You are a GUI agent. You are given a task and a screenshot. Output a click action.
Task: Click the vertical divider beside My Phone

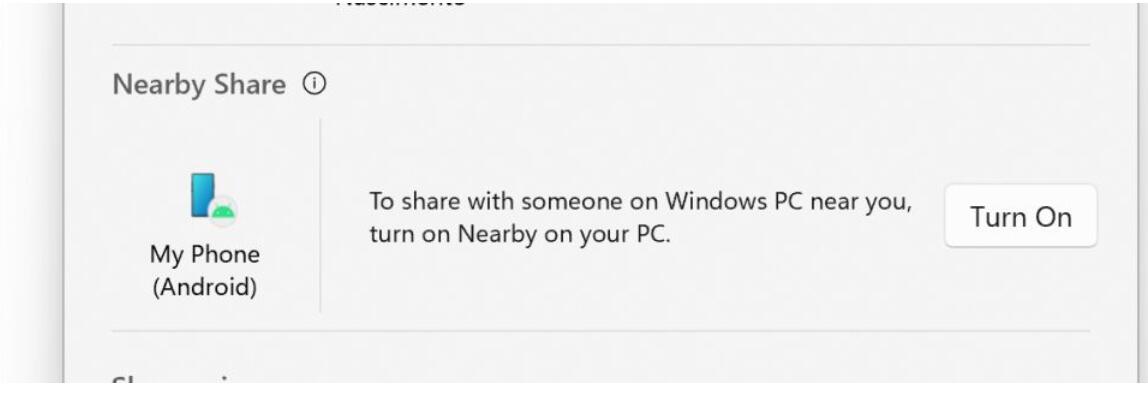(x=321, y=216)
